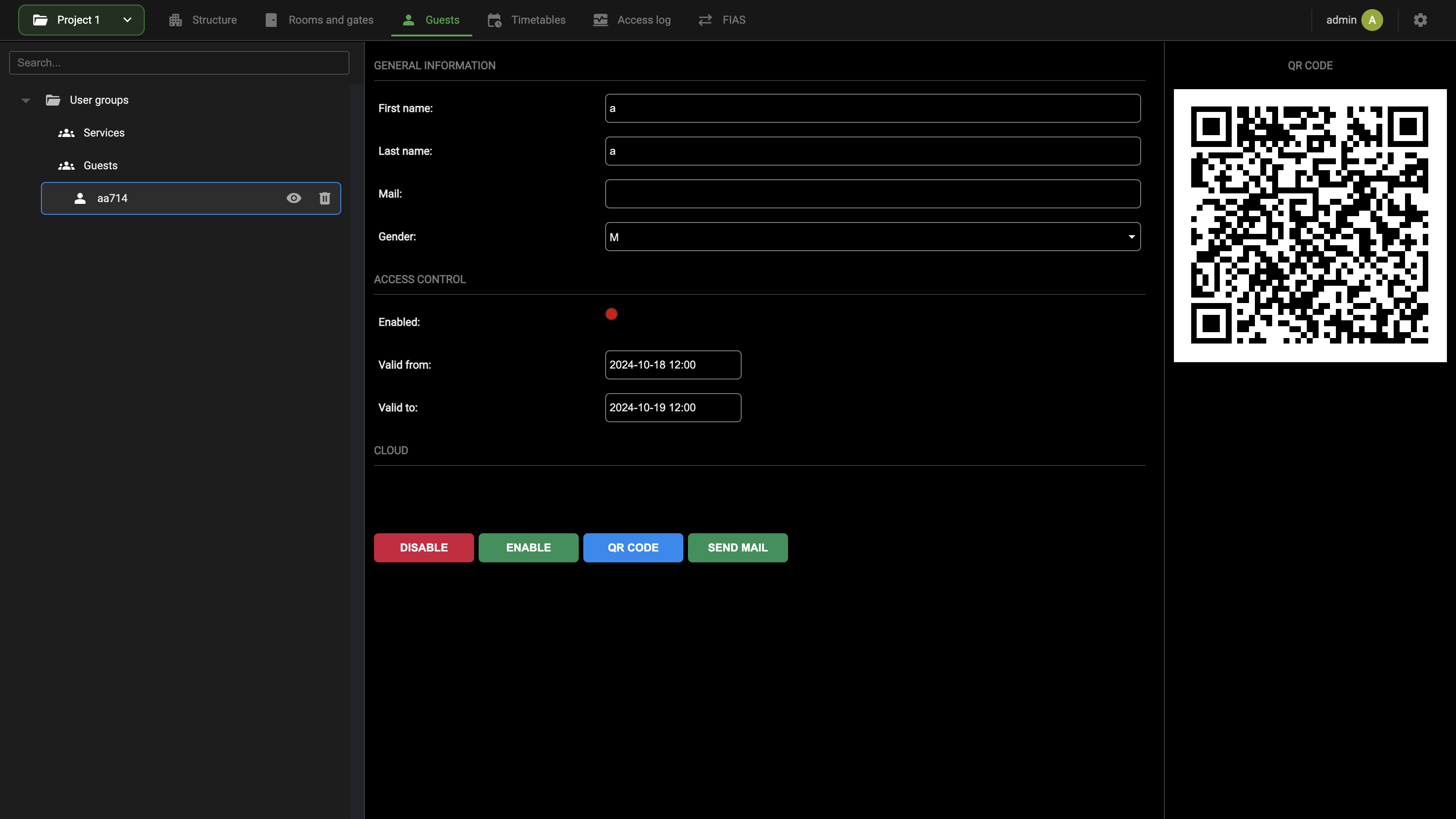Screen dimensions: 1456x819
Task: Click the Access log monitor icon
Action: click(600, 20)
